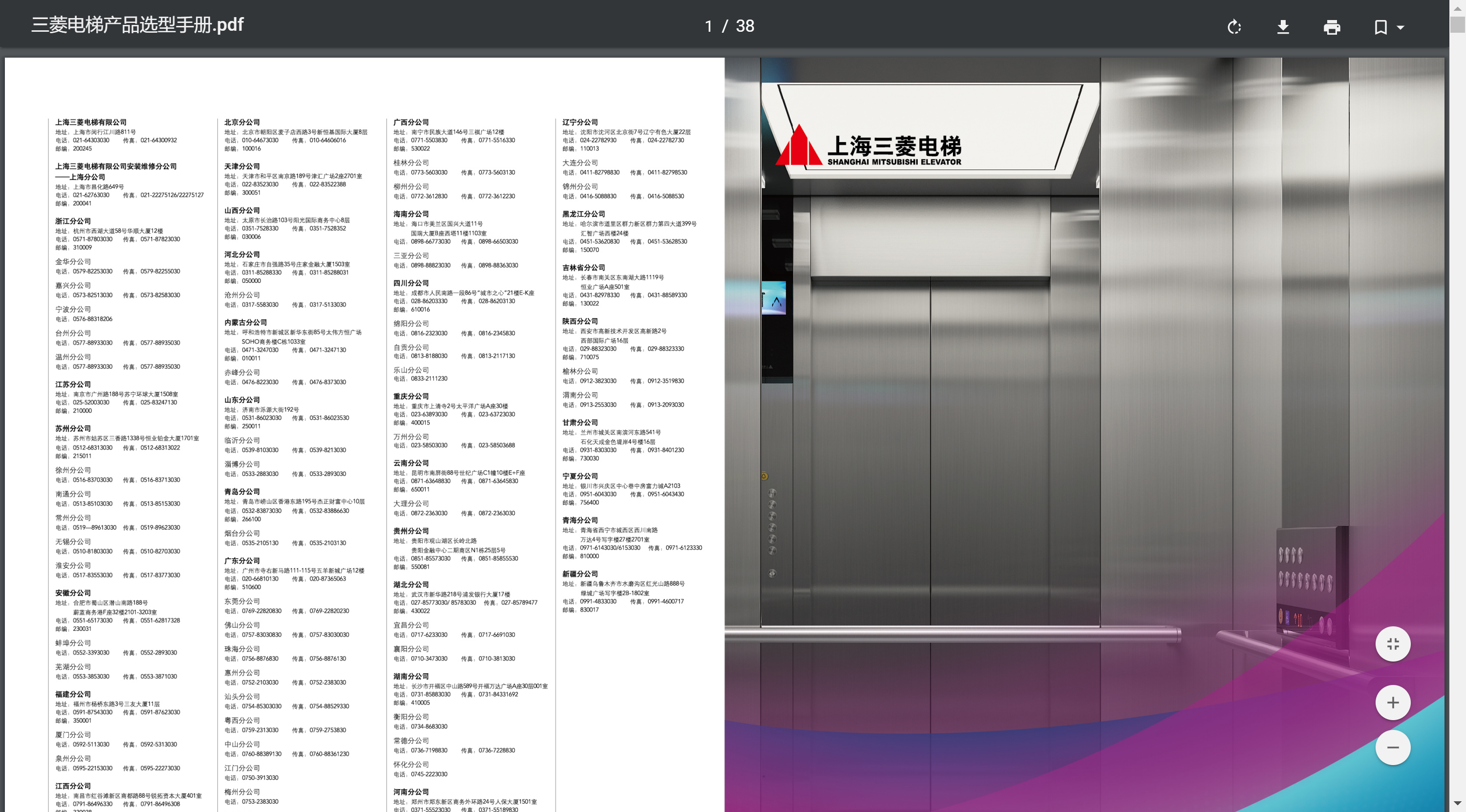The height and width of the screenshot is (812, 1466).
Task: Click the 湖北分公司 heading
Action: point(411,584)
